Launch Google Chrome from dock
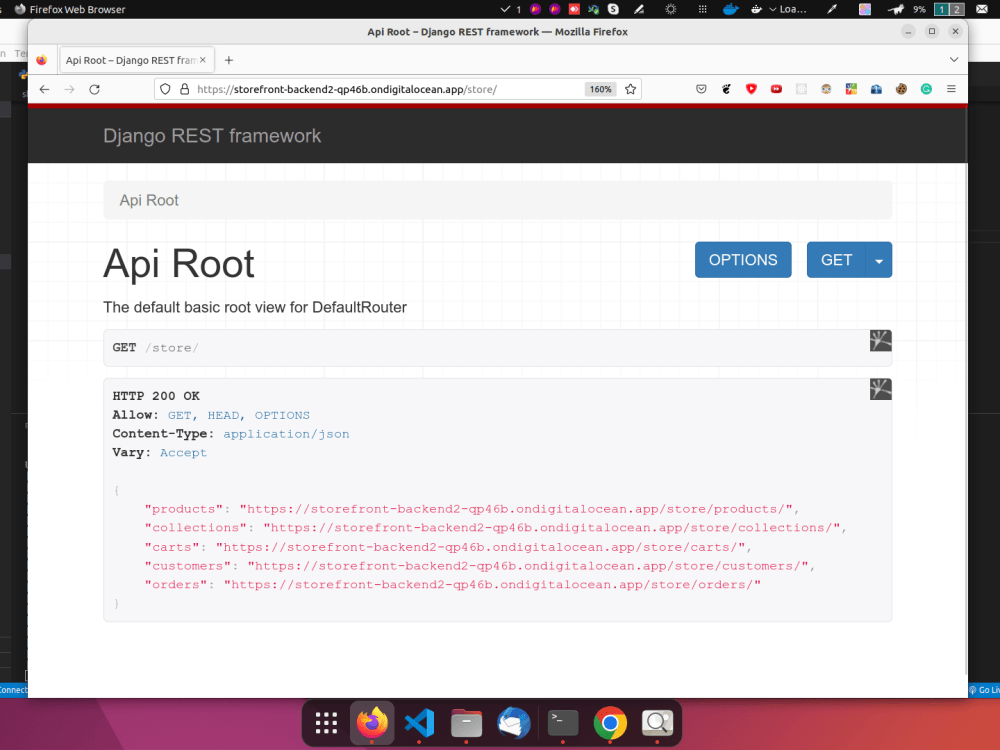Viewport: 1000px width, 750px height. (x=610, y=723)
